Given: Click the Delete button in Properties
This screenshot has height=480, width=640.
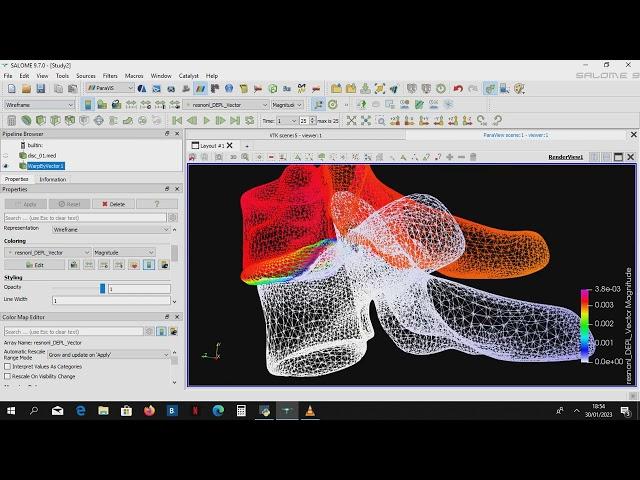Looking at the screenshot, I should 112,203.
